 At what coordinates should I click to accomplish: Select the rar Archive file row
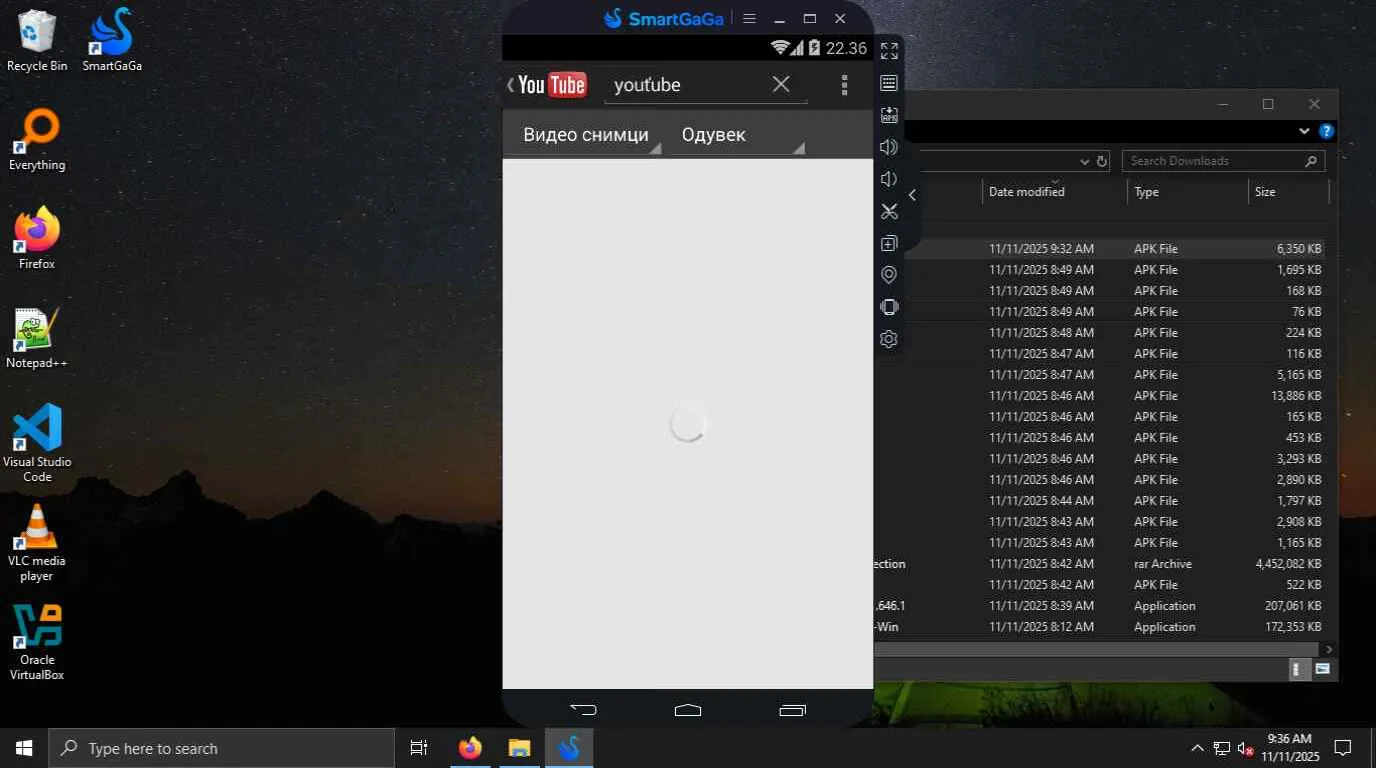(x=1100, y=564)
